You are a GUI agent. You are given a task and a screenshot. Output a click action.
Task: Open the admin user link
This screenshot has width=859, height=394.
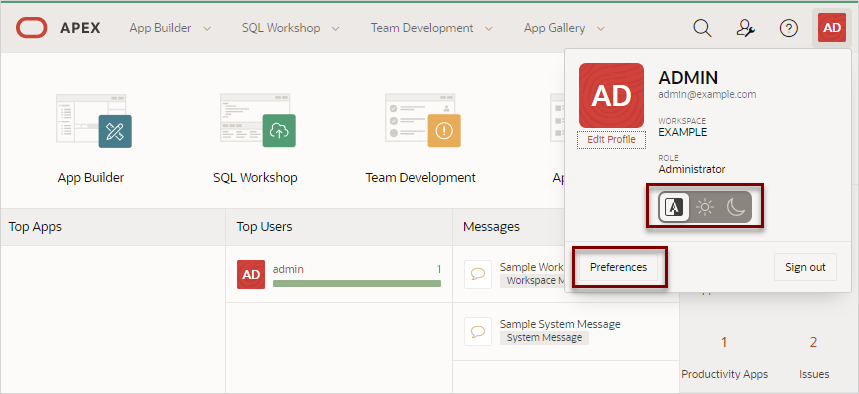coord(288,269)
